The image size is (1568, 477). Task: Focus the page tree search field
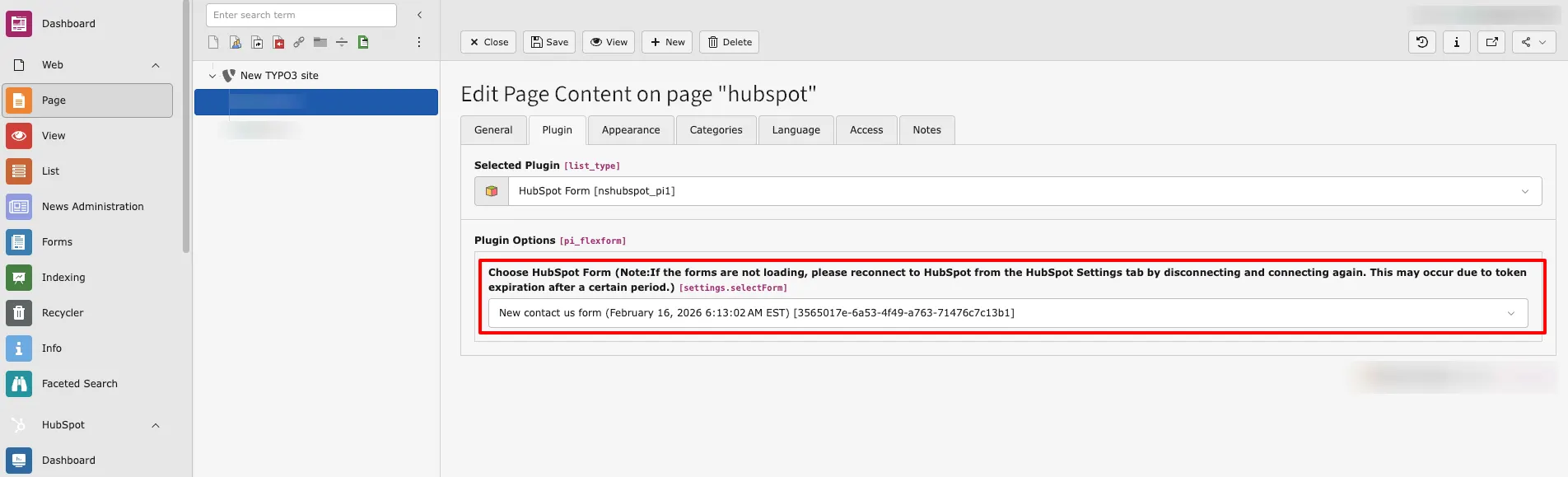point(301,15)
